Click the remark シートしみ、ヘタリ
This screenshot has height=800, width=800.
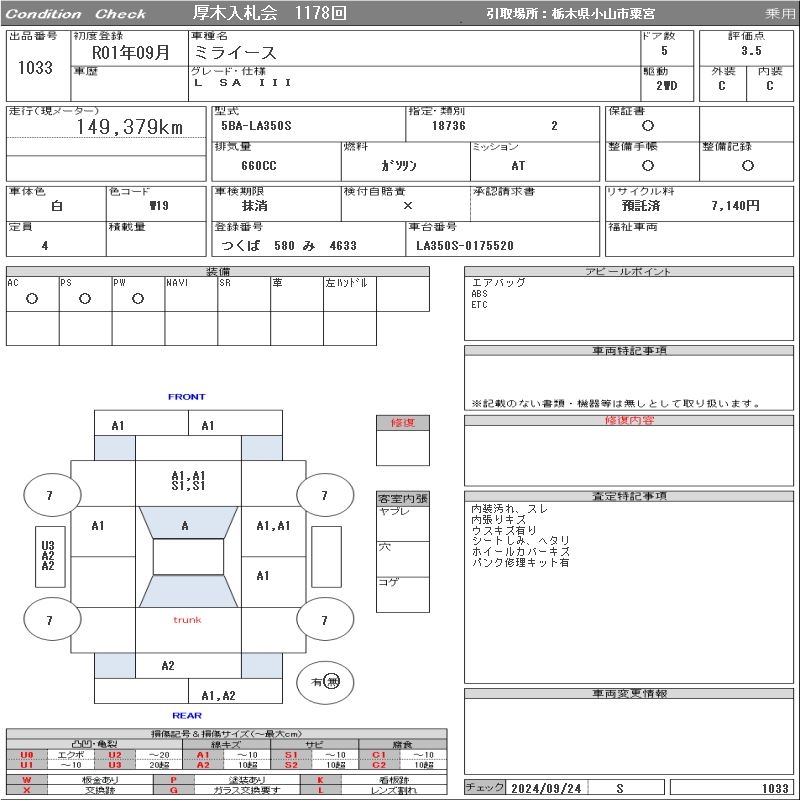[x=520, y=541]
